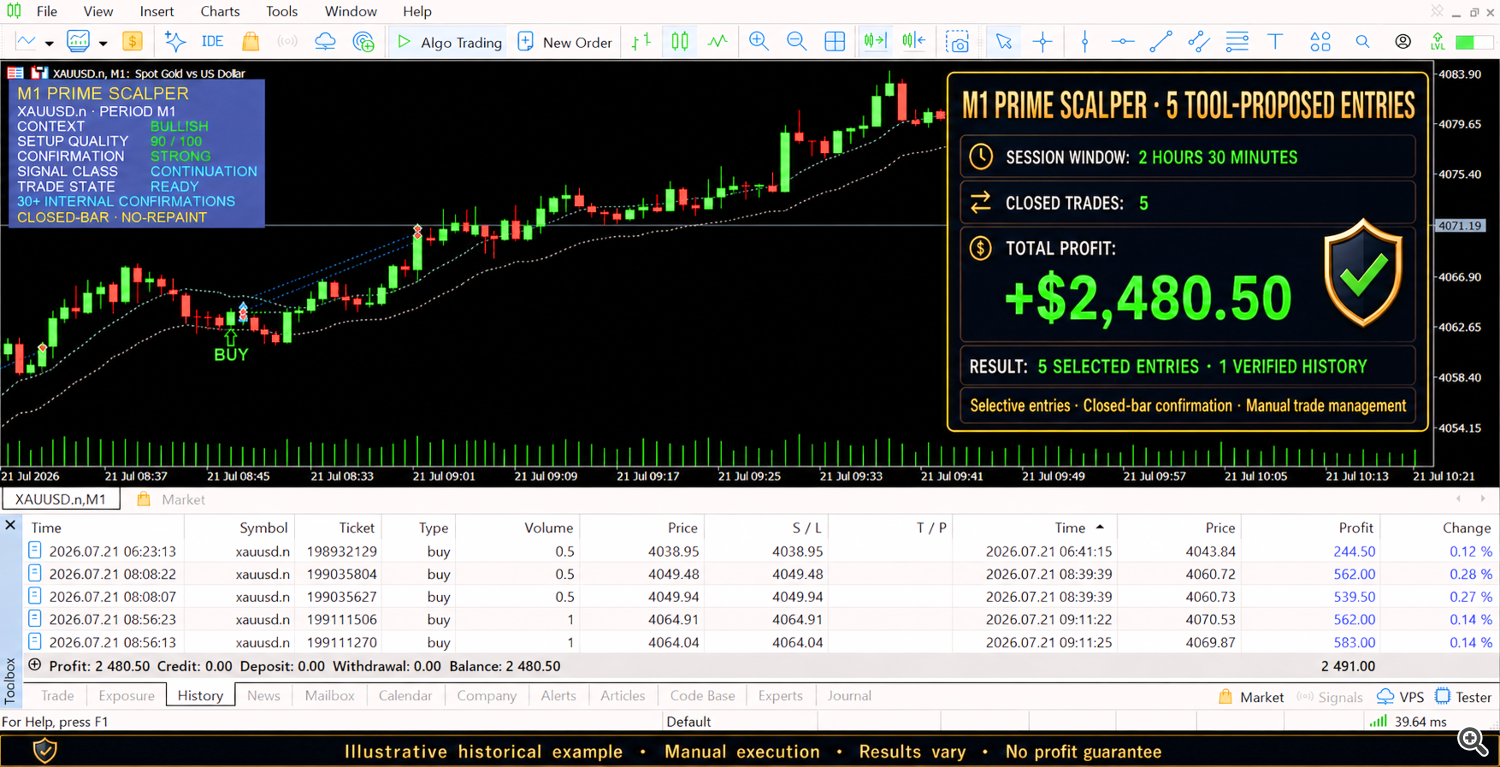
Task: Open the indicators list dropdown arrow
Action: click(103, 43)
